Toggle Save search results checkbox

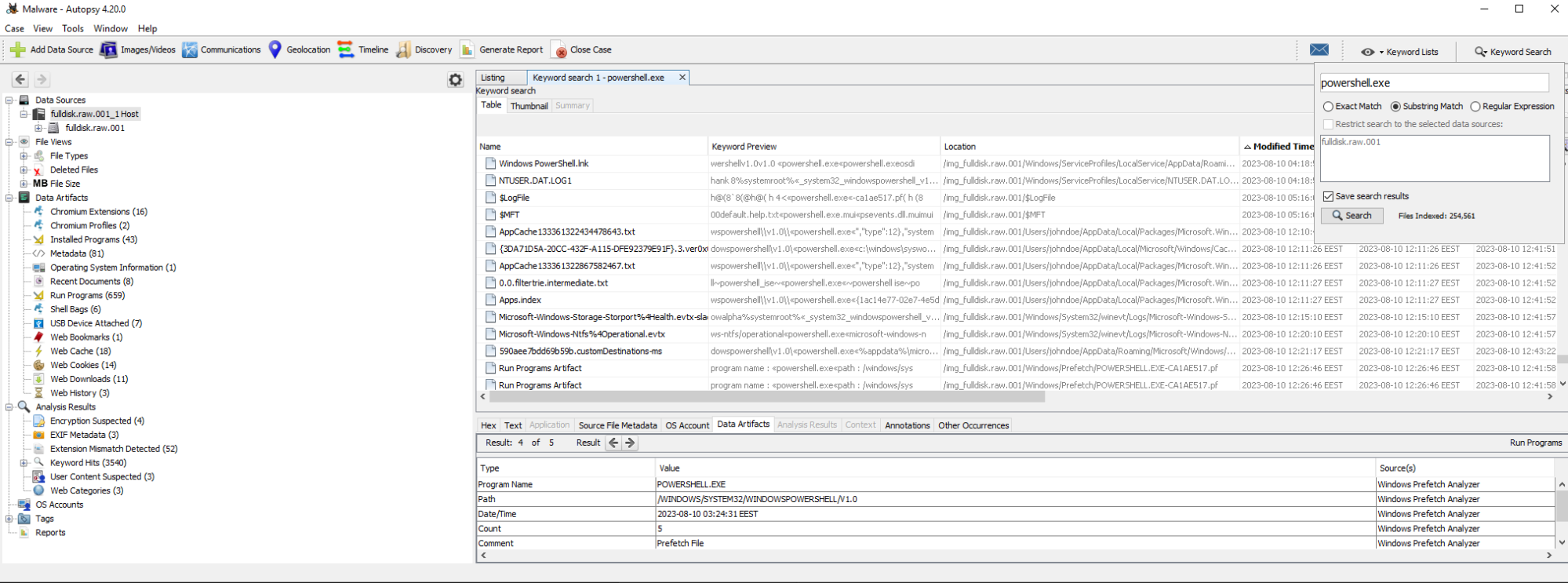(1328, 196)
